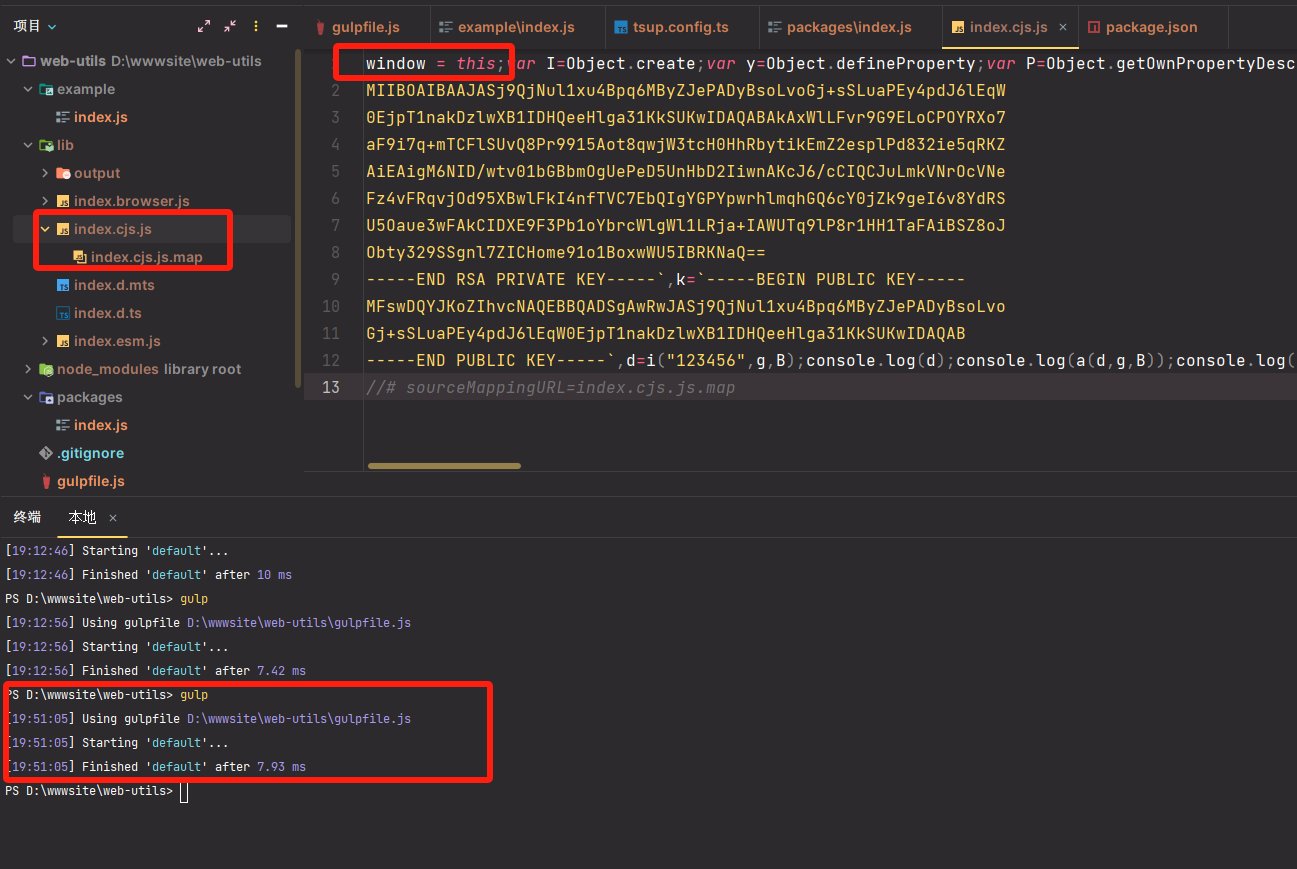This screenshot has width=1297, height=869.
Task: Collapse the index.cjs.js node chevron
Action: (45, 229)
